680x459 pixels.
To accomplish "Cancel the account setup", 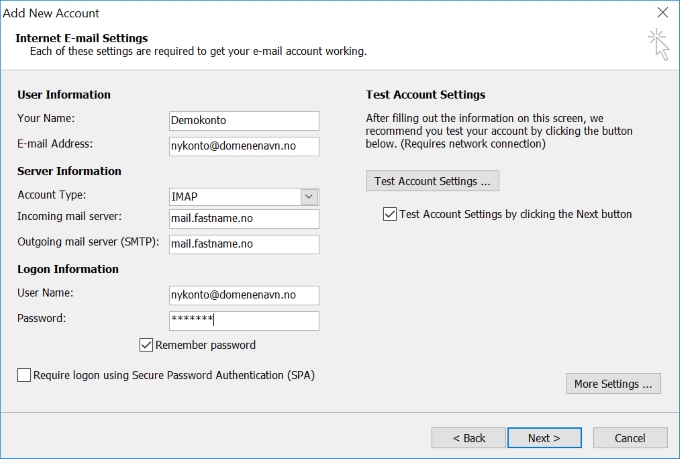I will point(630,438).
